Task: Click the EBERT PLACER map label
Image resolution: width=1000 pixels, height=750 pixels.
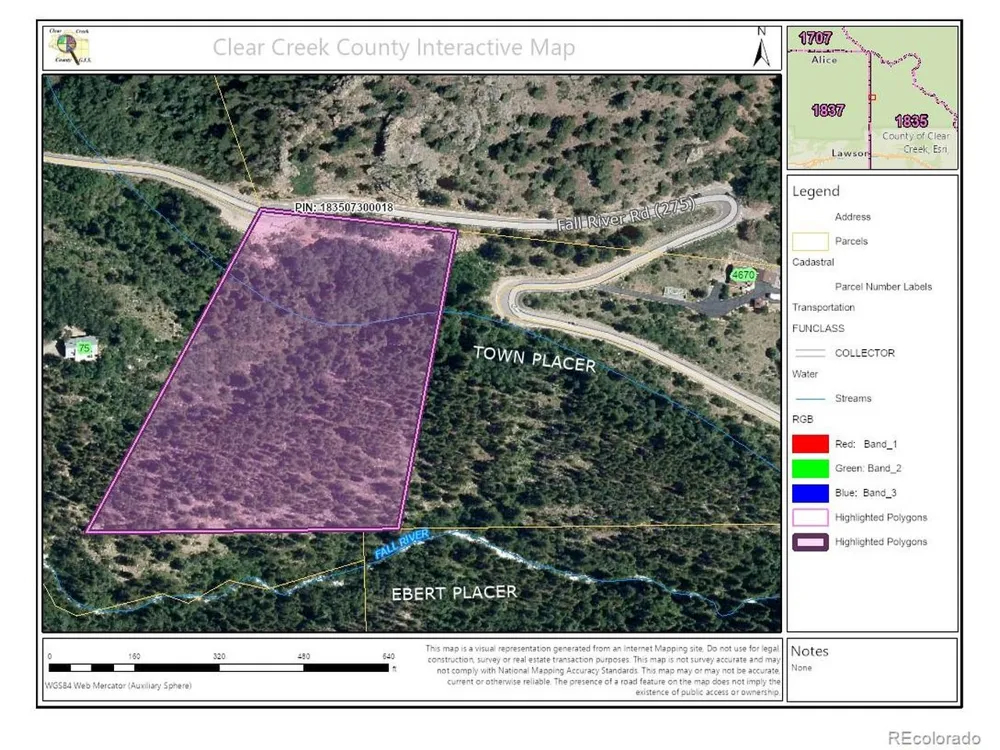Action: (x=453, y=593)
